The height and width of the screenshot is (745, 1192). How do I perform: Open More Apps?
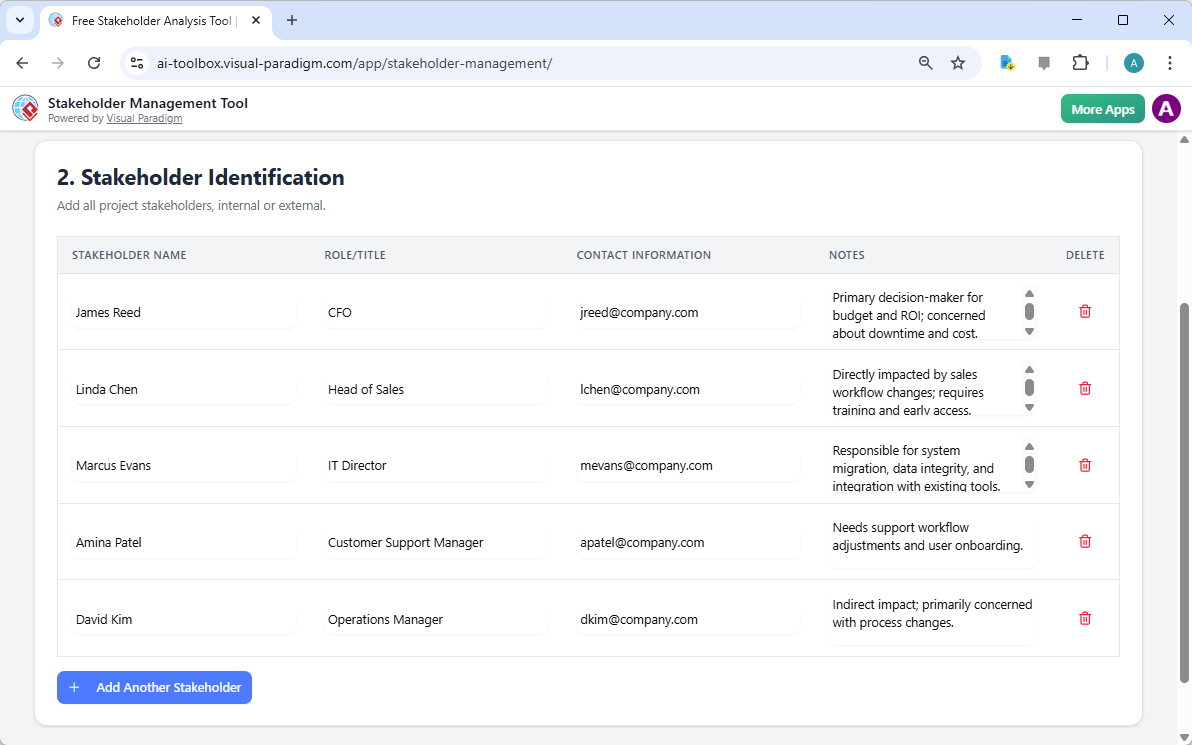click(1102, 108)
